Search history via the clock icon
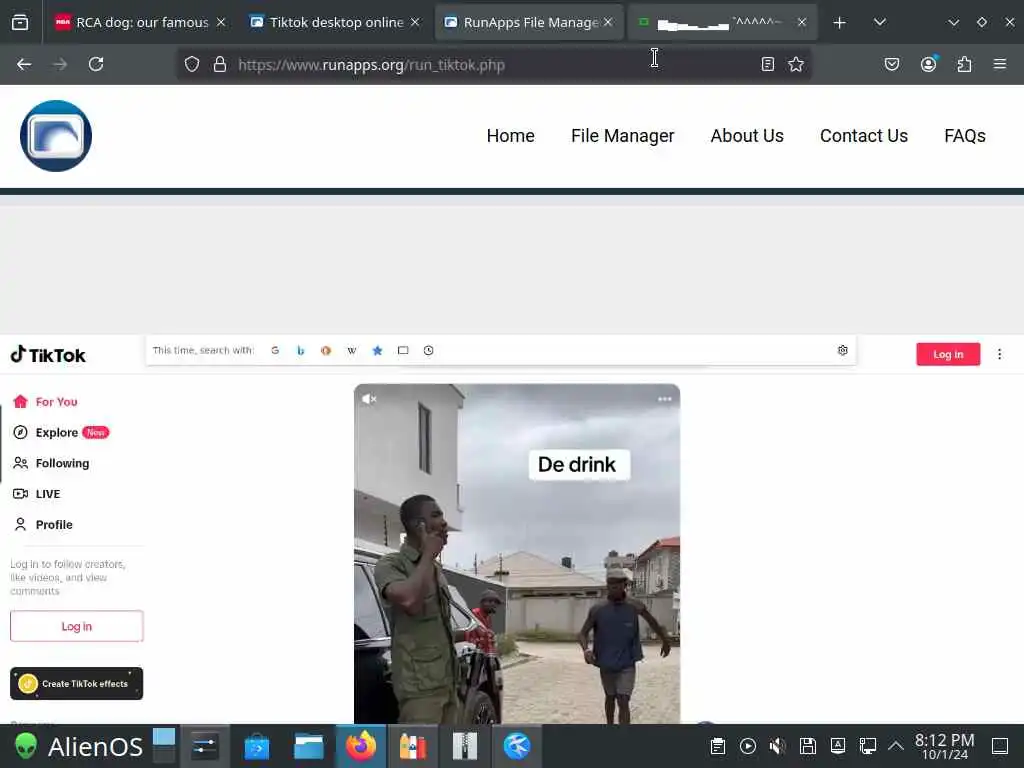1024x768 pixels. (x=428, y=351)
